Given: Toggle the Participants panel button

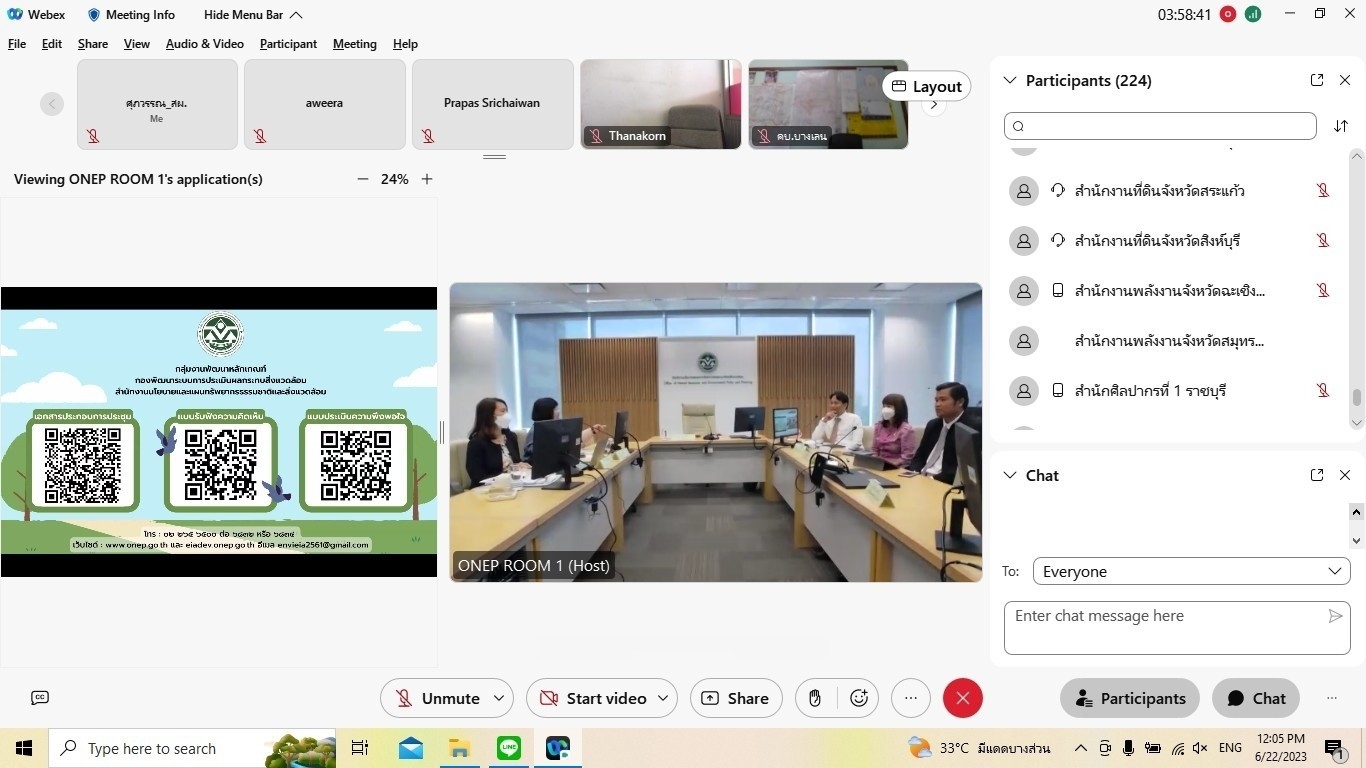Looking at the screenshot, I should (1129, 698).
